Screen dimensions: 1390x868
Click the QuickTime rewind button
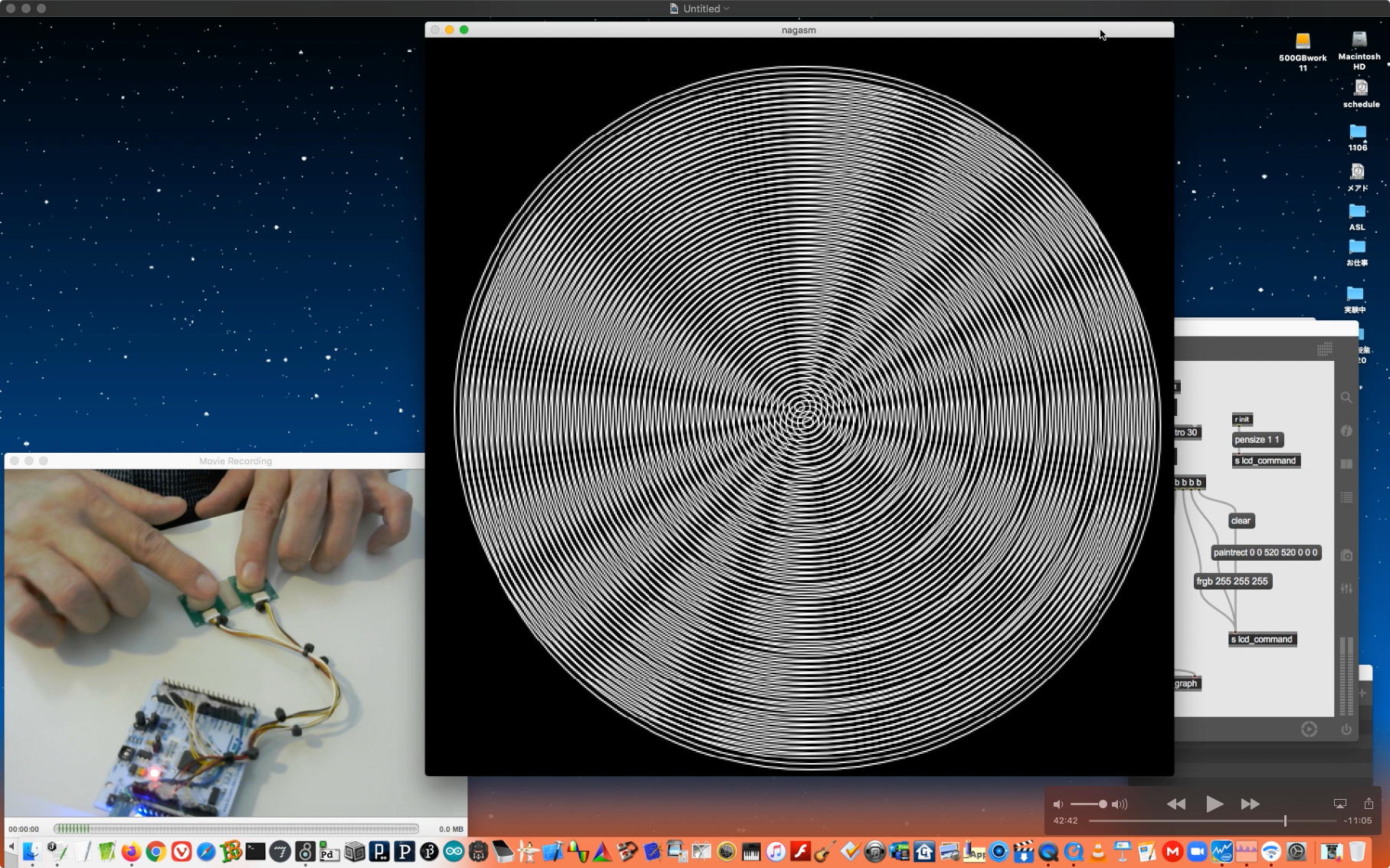(x=1175, y=804)
